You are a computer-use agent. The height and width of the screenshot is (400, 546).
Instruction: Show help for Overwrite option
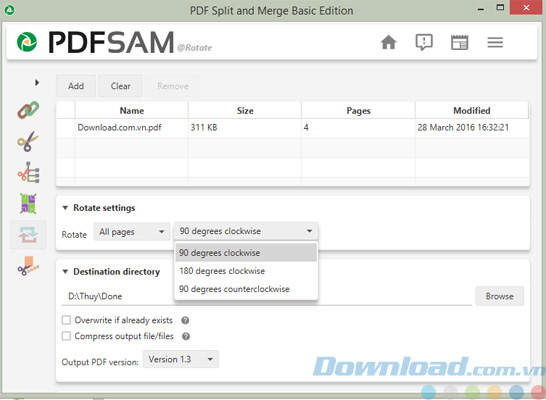(x=185, y=320)
